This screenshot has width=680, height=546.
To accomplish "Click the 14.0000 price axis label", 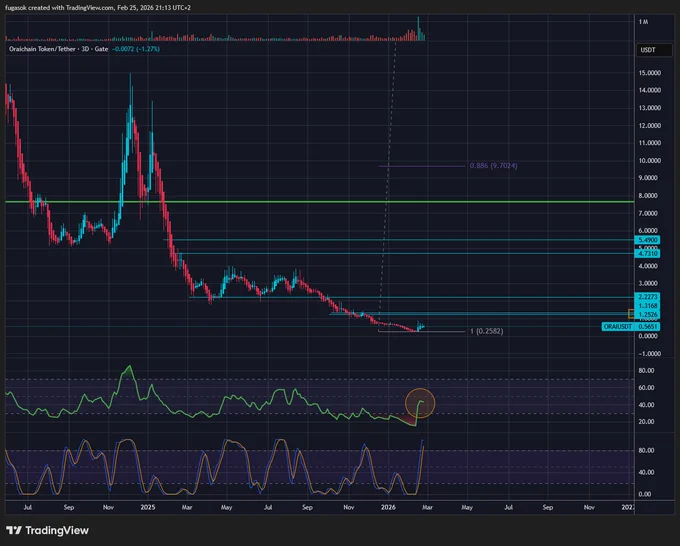I will click(650, 90).
